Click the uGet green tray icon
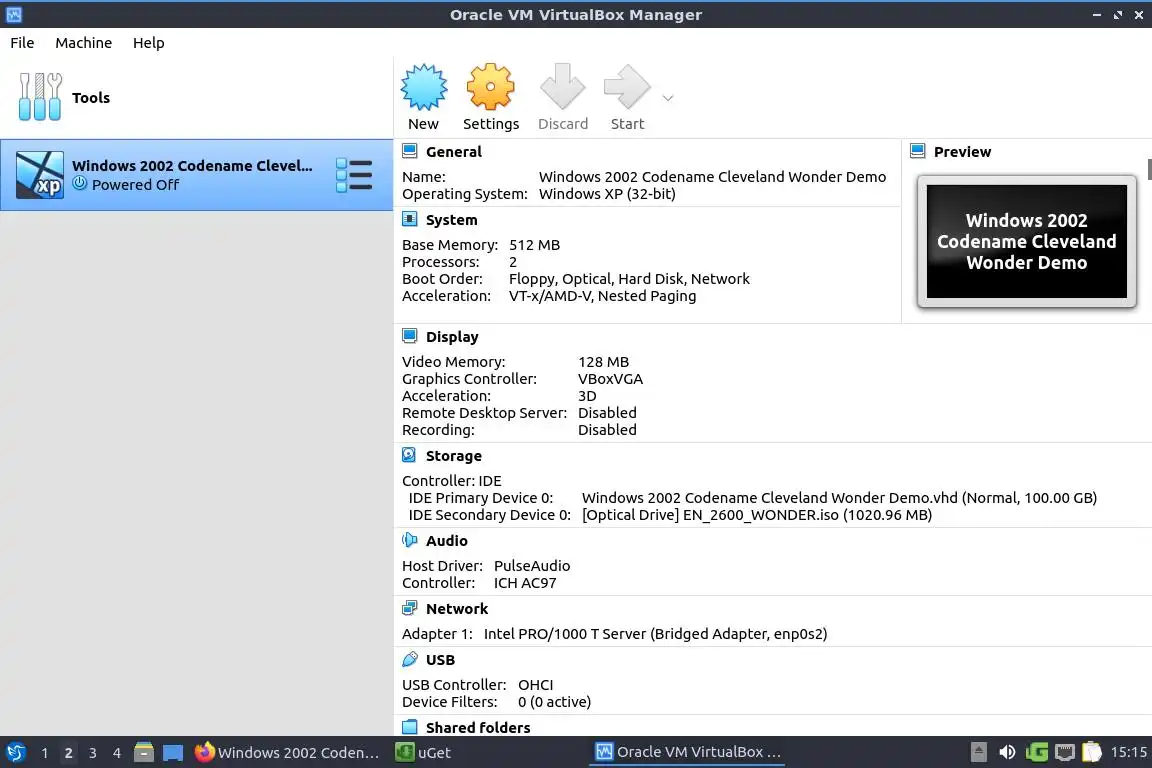 1036,753
